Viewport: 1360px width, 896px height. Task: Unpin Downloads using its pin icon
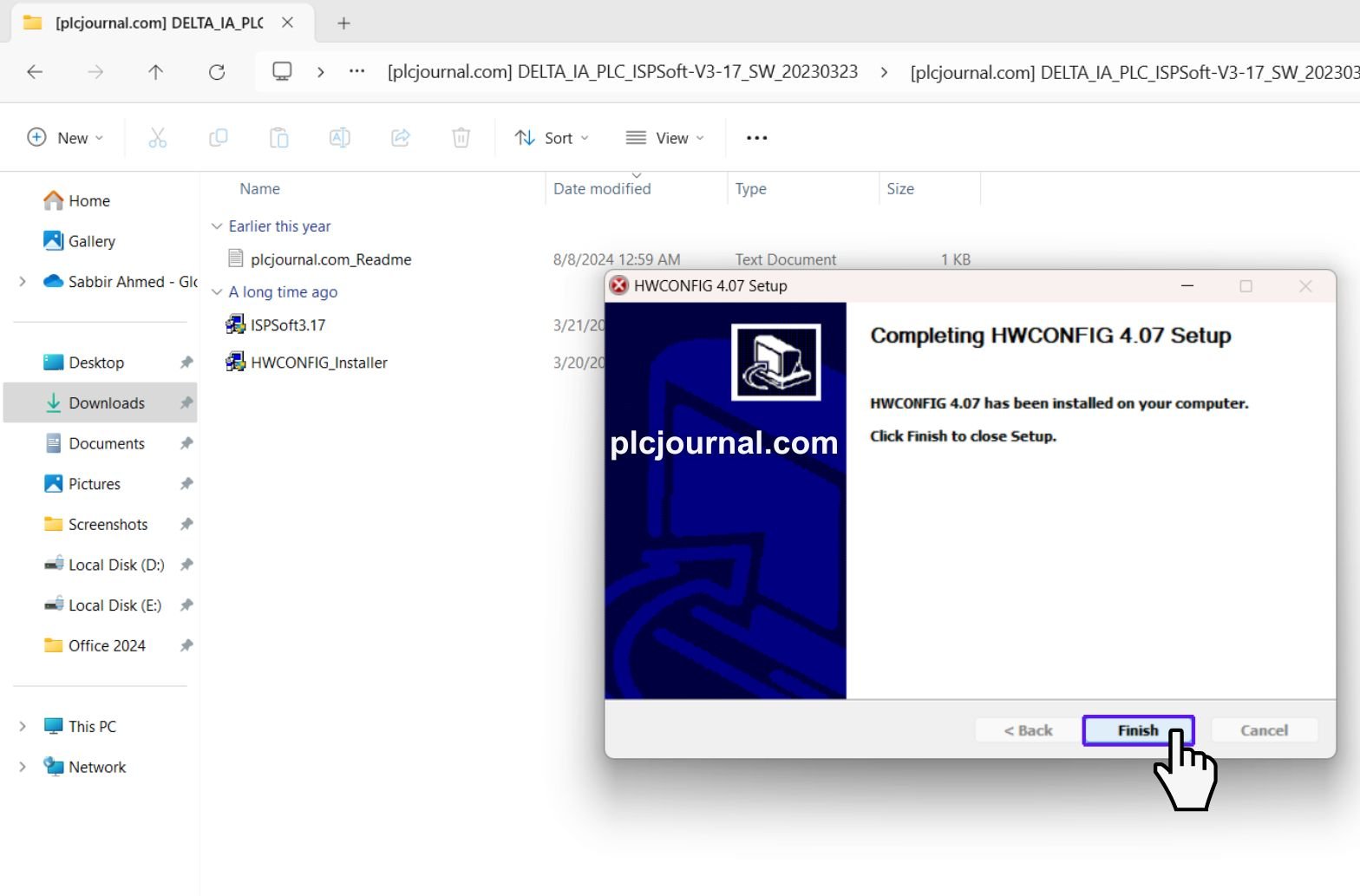click(x=186, y=403)
